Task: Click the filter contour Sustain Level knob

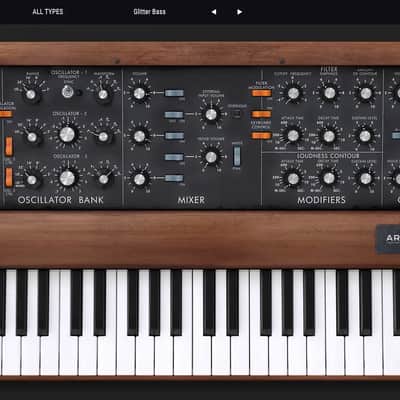Action: (365, 136)
